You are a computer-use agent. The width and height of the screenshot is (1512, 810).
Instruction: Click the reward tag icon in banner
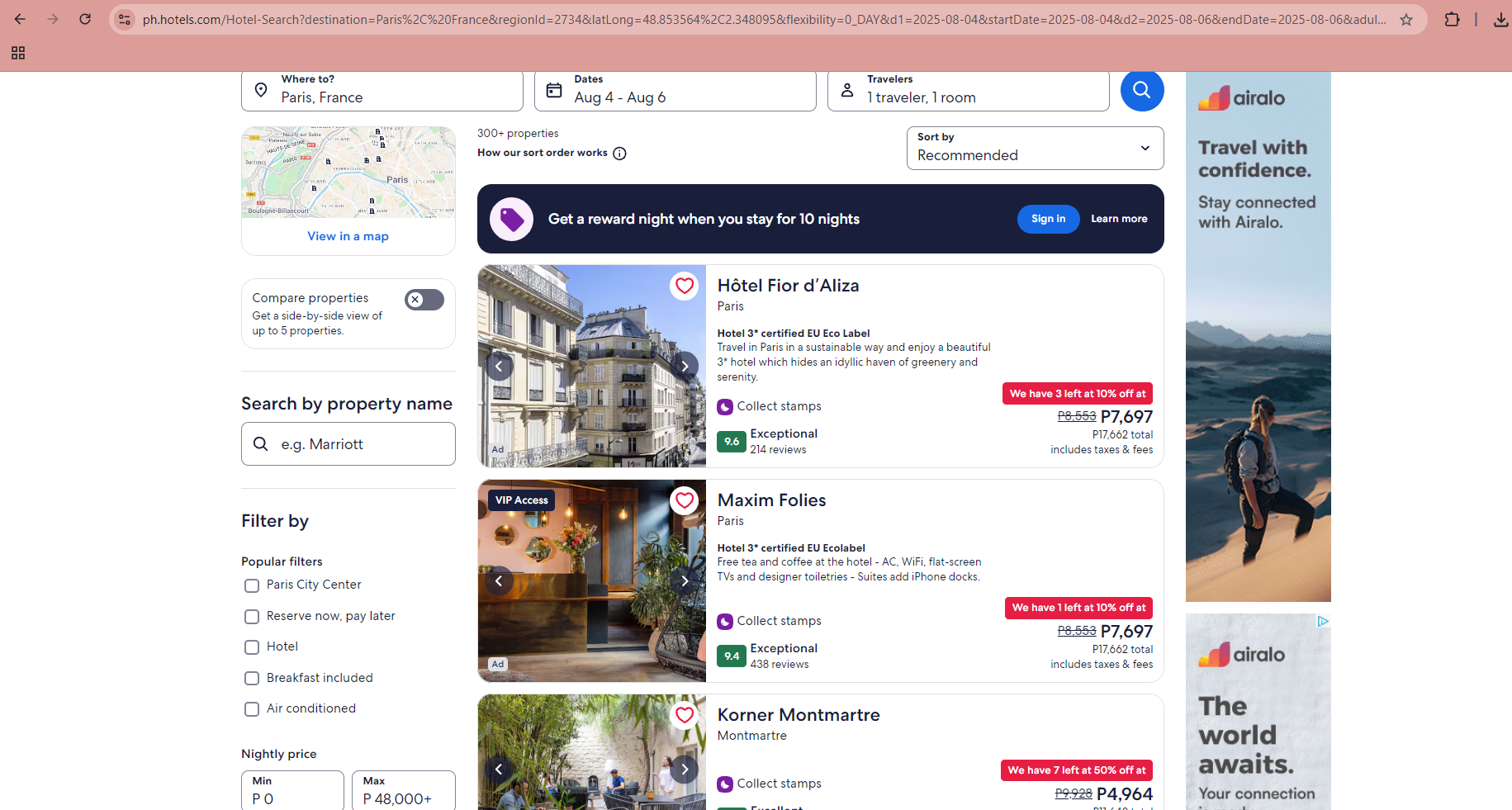512,219
